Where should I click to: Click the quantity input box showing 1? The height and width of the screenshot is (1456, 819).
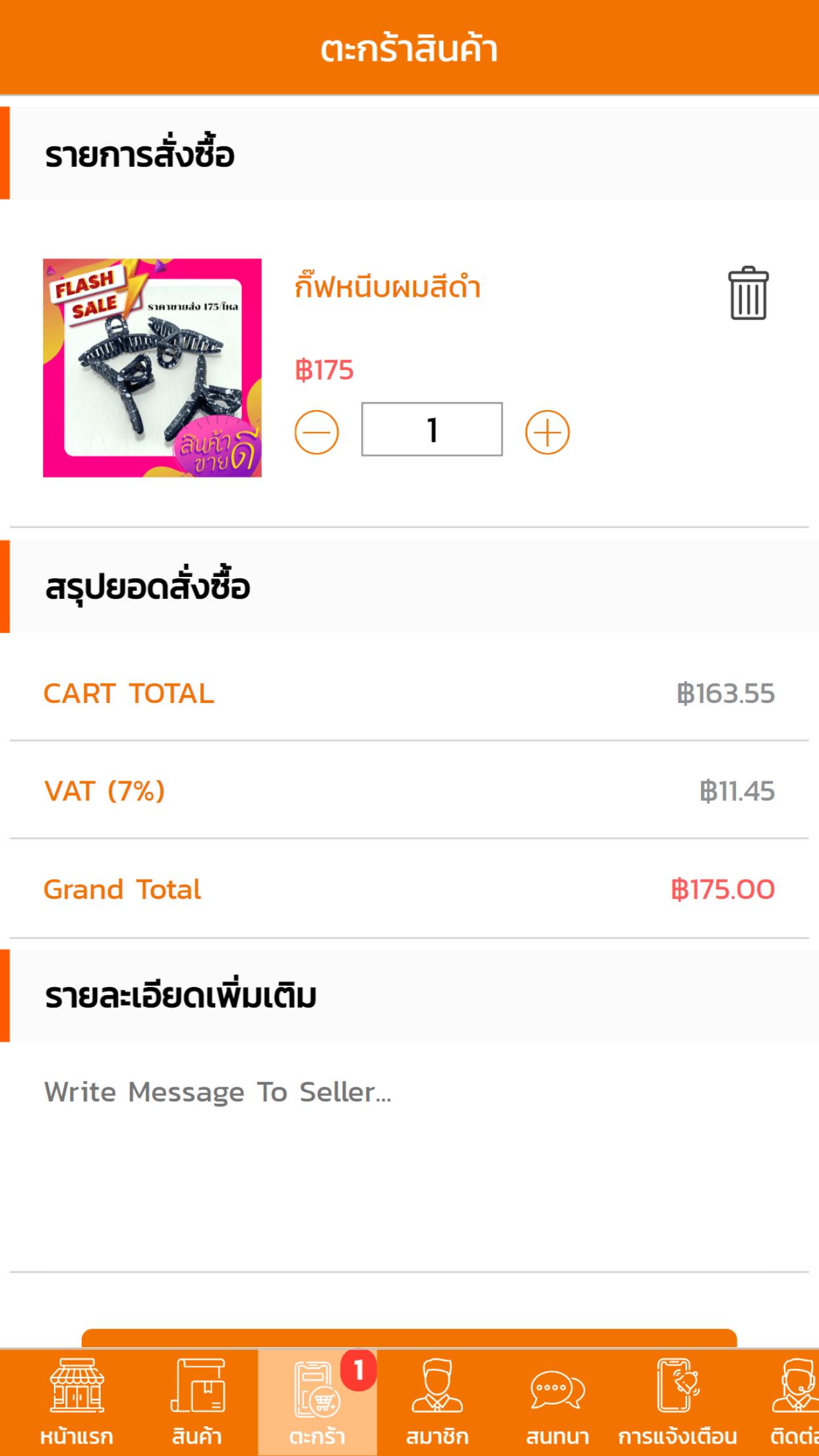[432, 429]
